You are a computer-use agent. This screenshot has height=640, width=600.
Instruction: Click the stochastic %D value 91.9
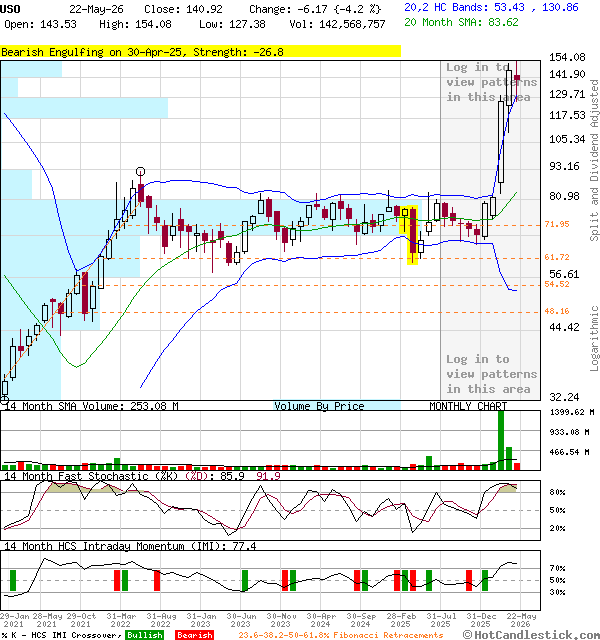coord(268,476)
